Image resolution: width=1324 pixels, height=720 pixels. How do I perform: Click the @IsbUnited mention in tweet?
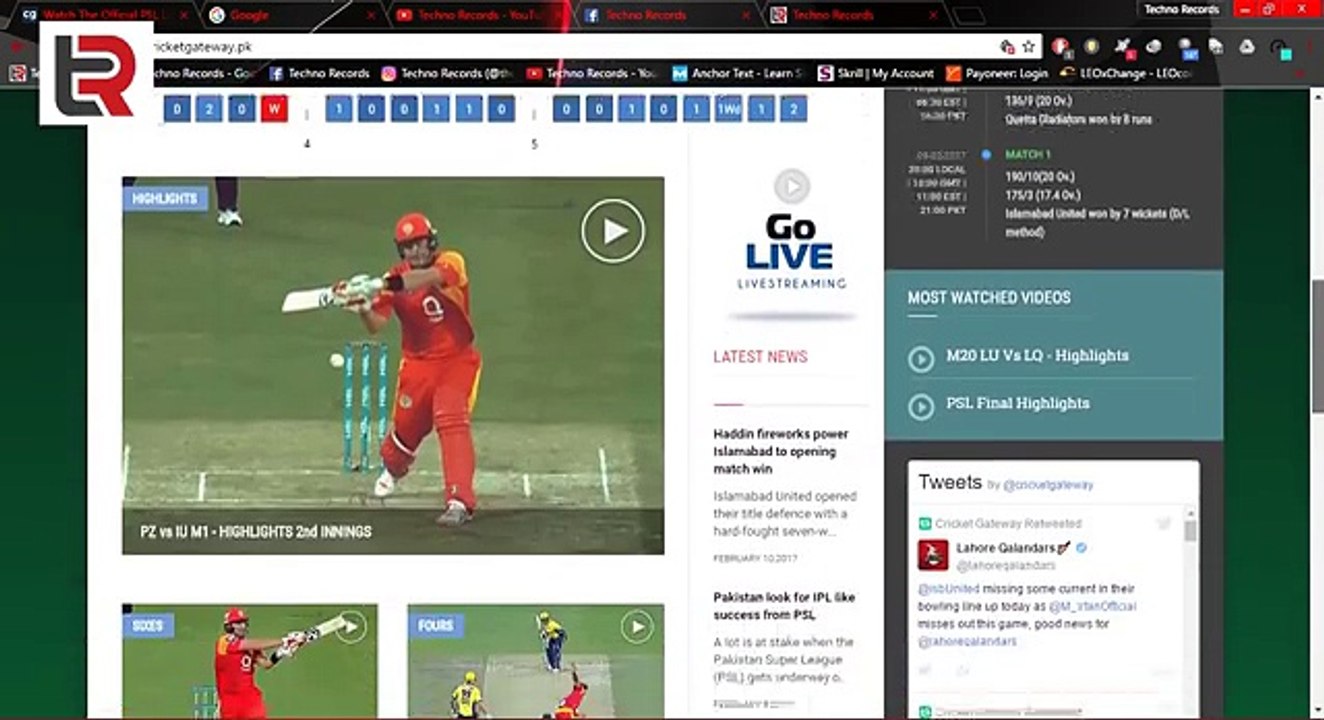(x=950, y=589)
